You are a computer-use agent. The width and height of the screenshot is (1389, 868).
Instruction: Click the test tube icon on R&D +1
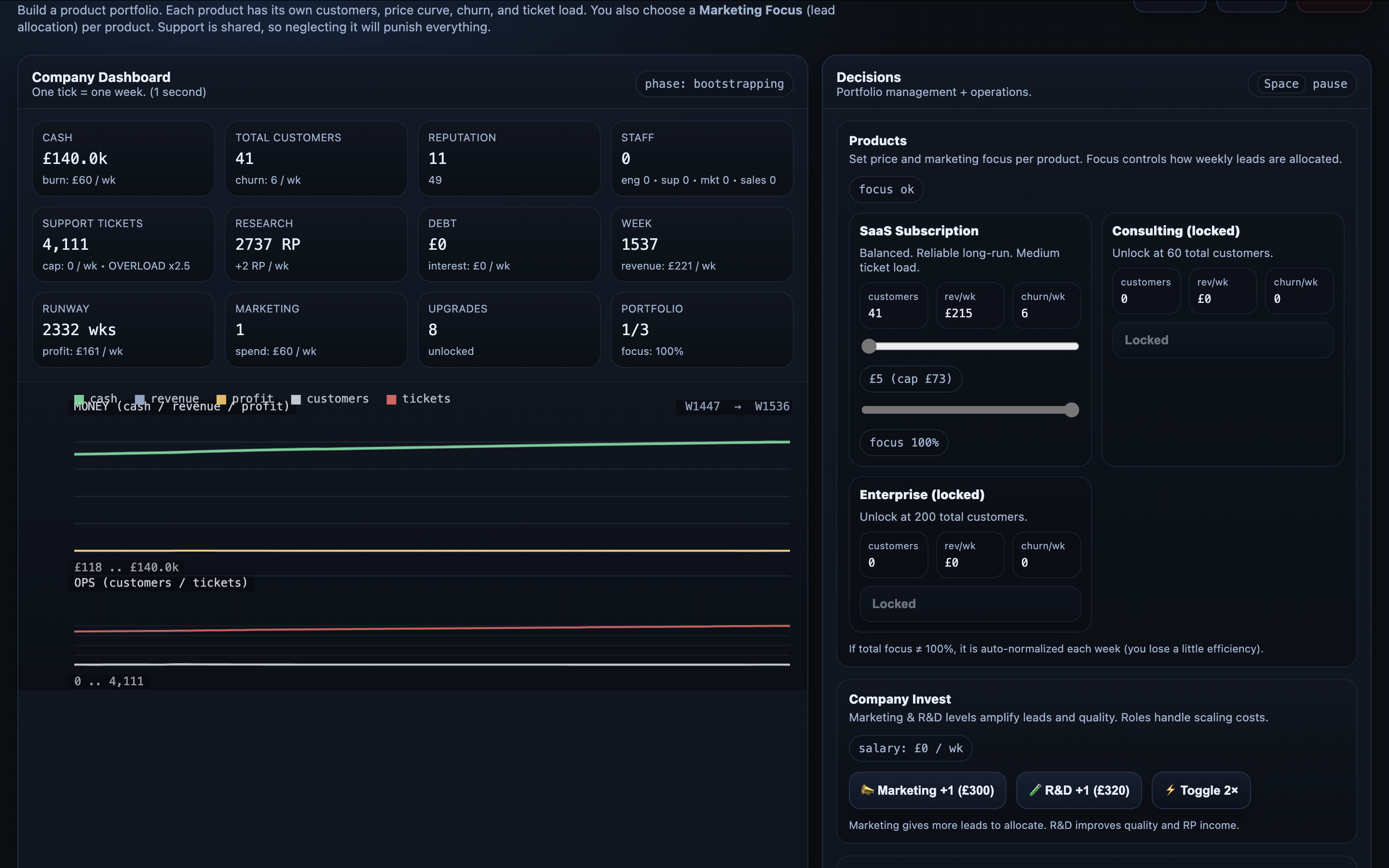coord(1035,790)
